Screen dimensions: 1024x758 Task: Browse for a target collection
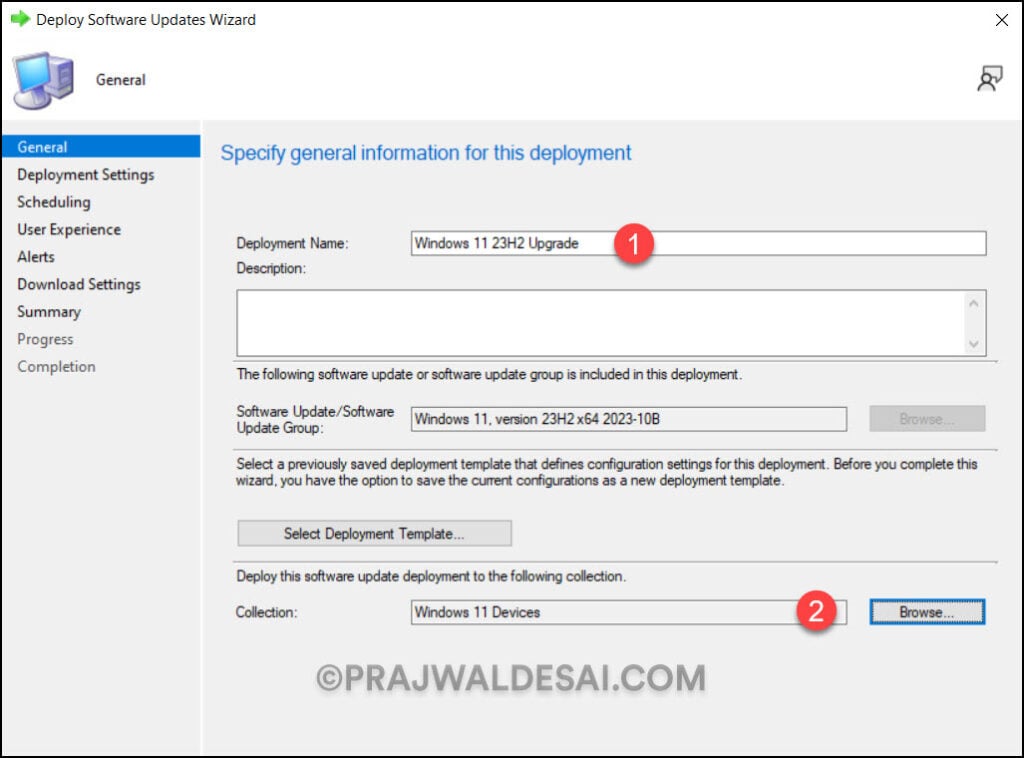click(927, 612)
